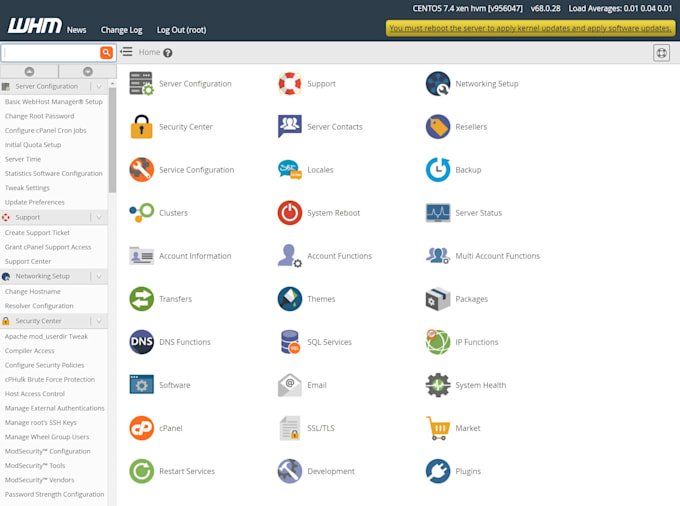680x506 pixels.
Task: Collapse the Support sidebar section
Action: (99, 217)
